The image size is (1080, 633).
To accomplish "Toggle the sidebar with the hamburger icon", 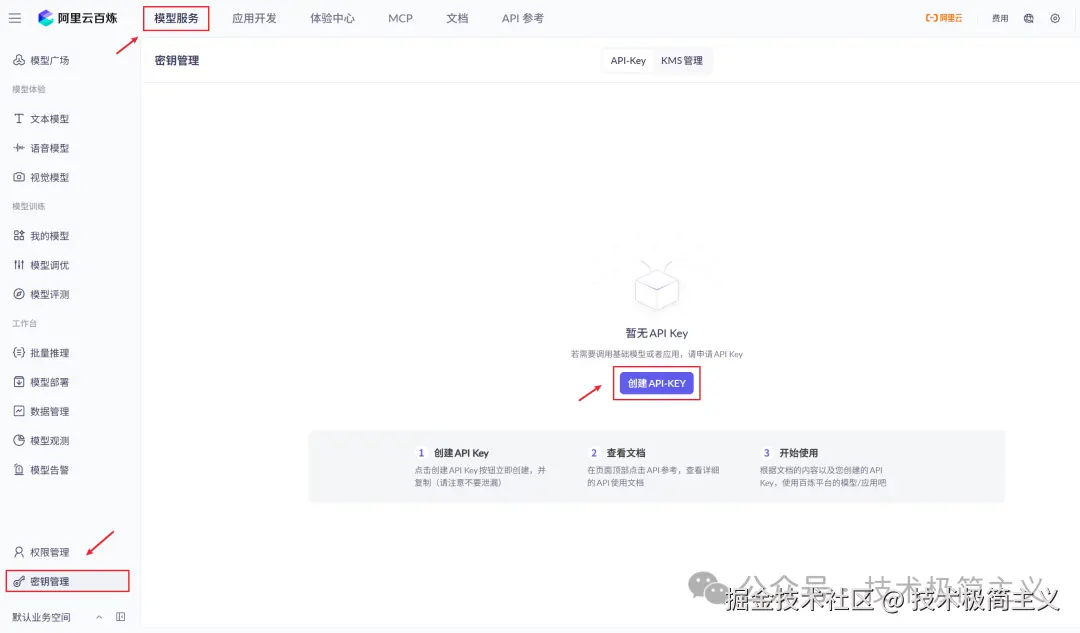I will [x=15, y=17].
